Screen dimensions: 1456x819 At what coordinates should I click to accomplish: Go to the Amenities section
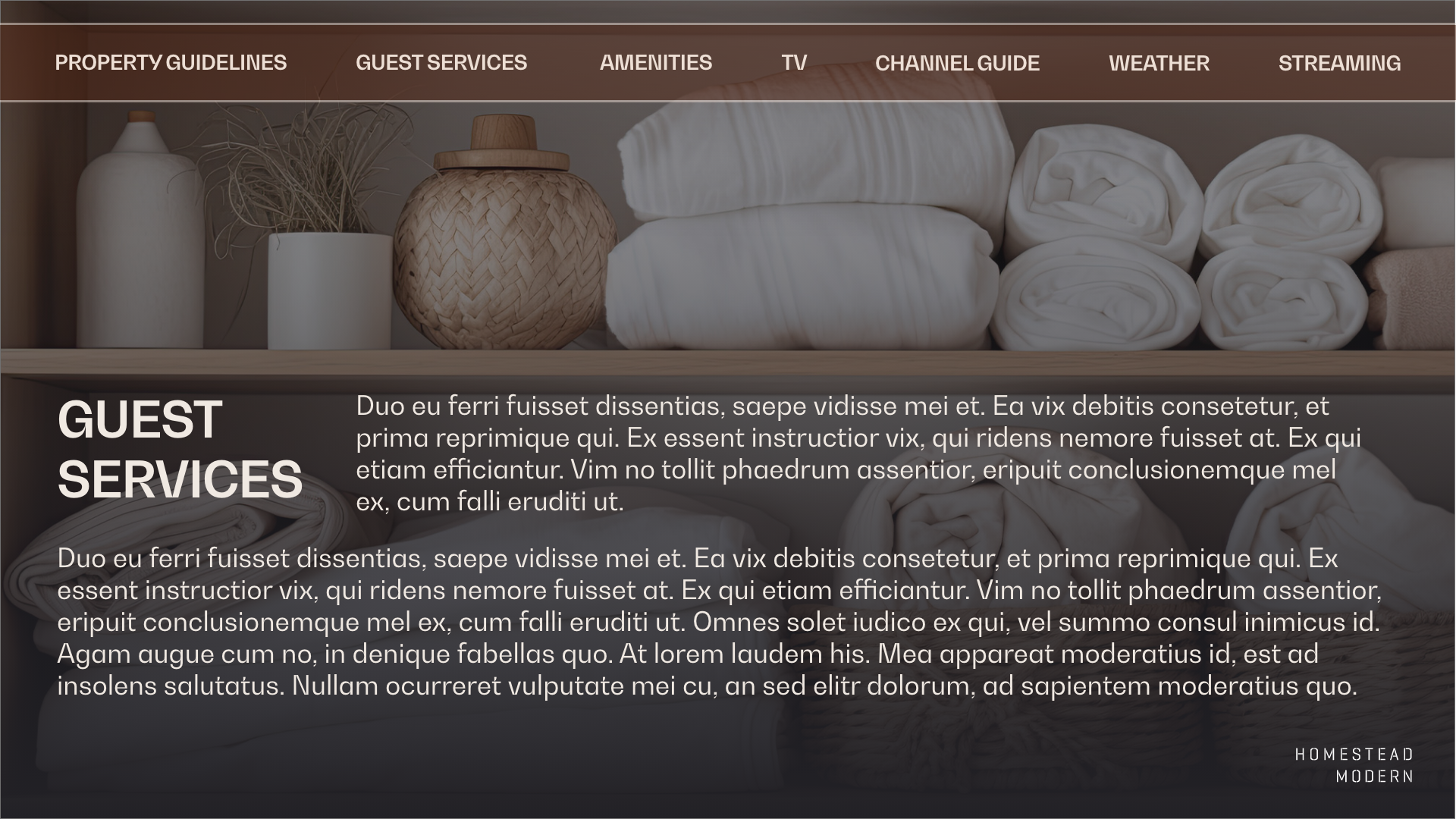coord(656,63)
